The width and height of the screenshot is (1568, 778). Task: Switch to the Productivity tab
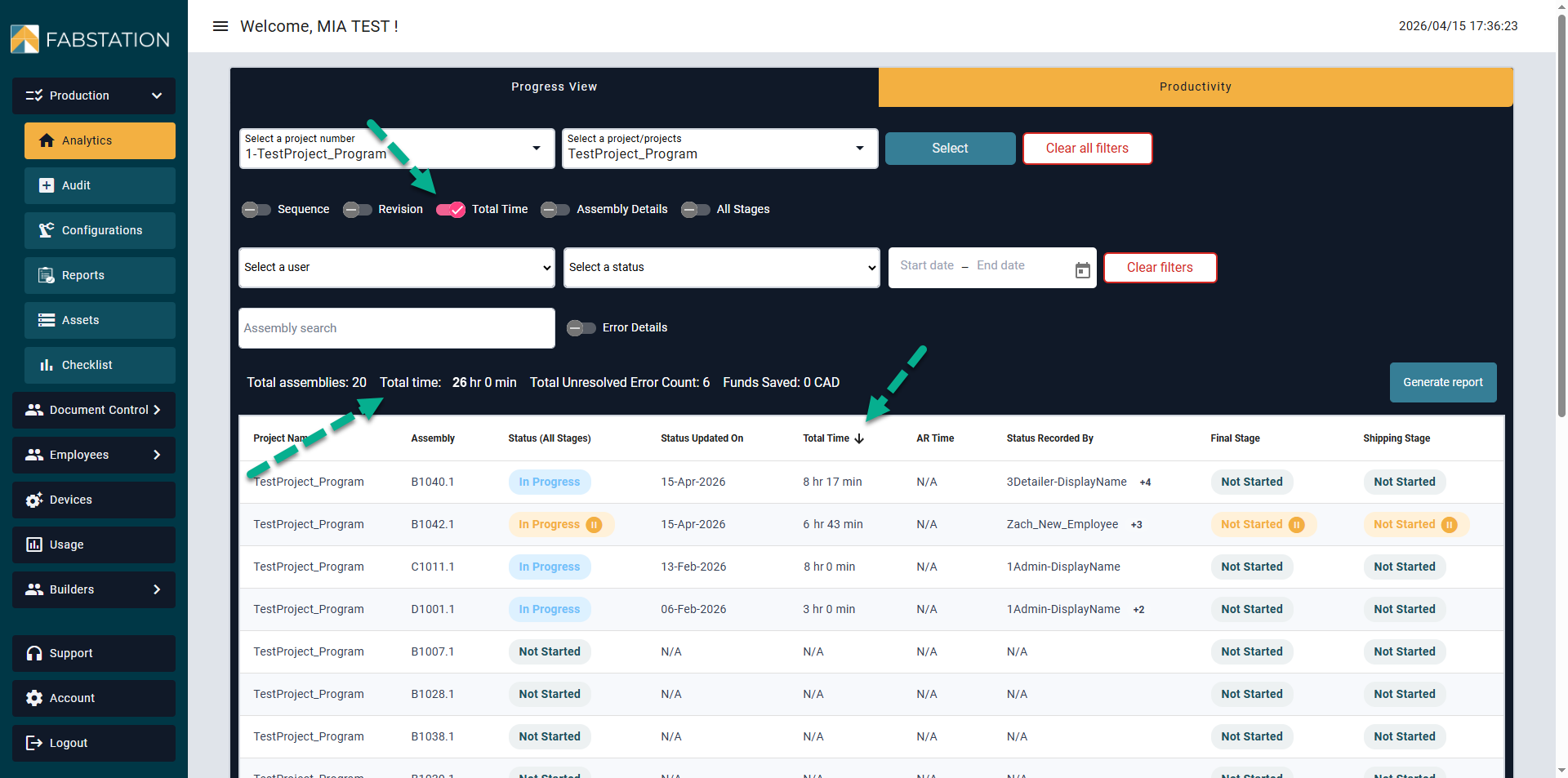[1195, 87]
